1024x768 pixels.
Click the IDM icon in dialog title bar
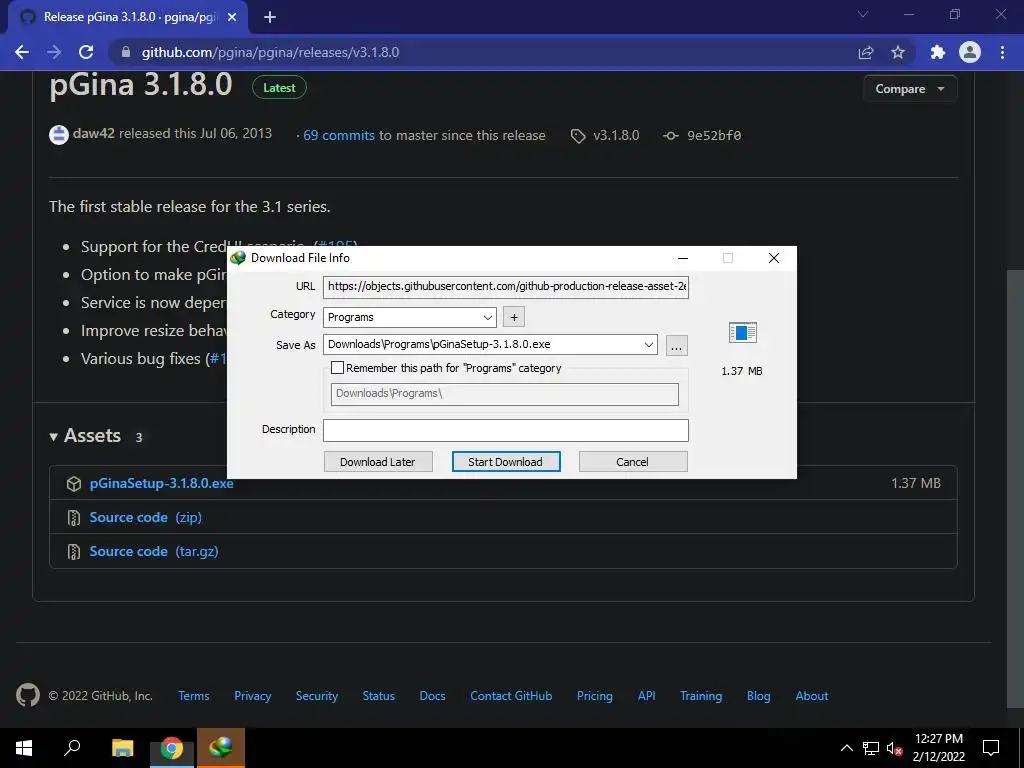238,258
